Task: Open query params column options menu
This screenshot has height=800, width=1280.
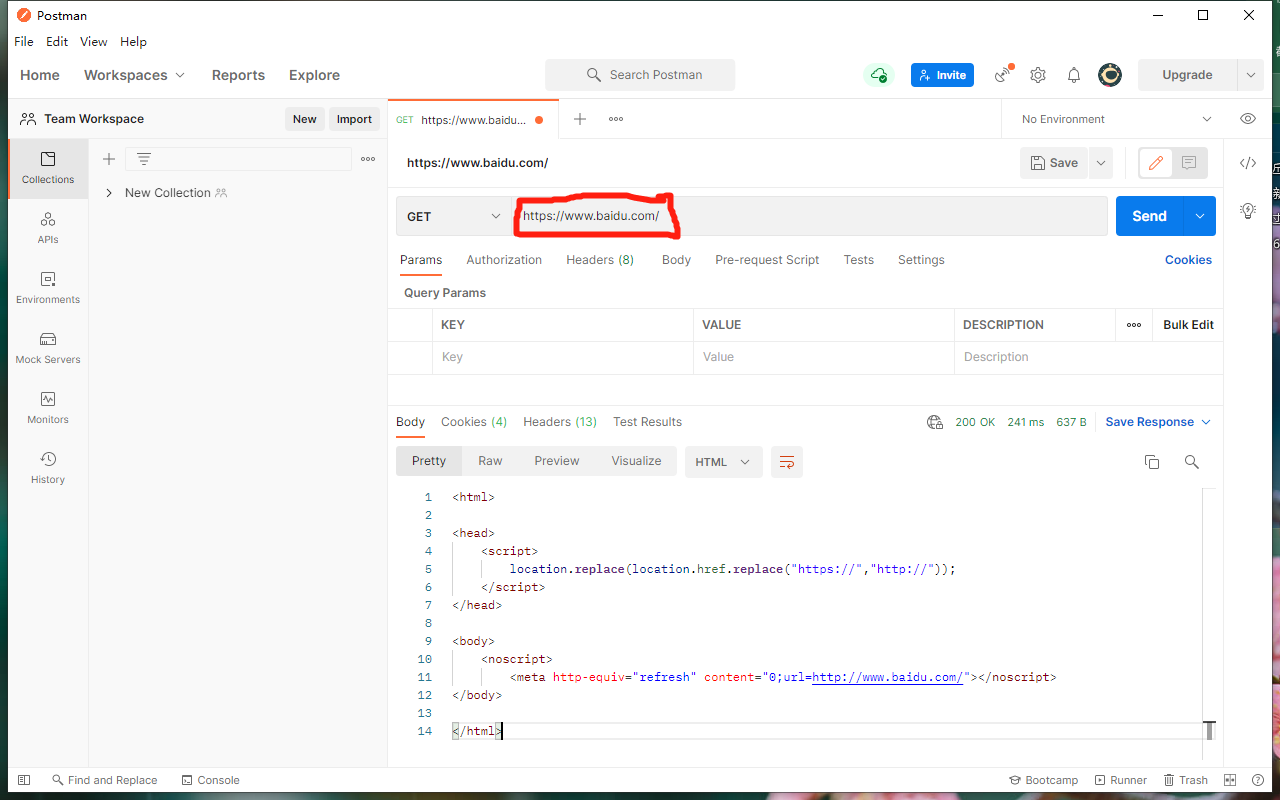Action: coord(1134,325)
